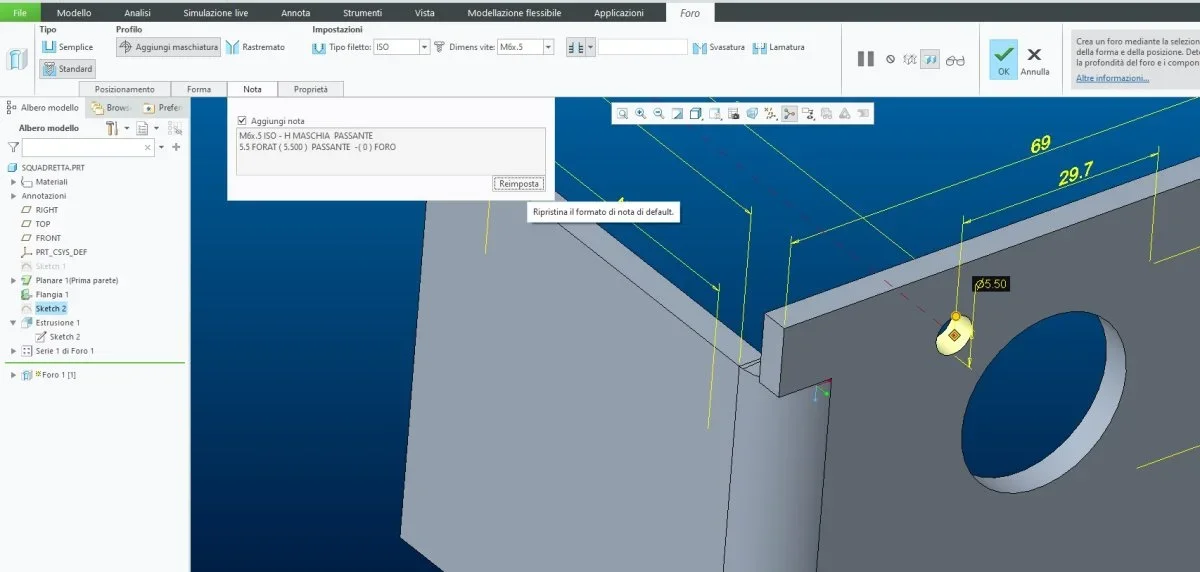1200x572 pixels.
Task: Switch to the Analisi ribbon tab
Action: (137, 13)
